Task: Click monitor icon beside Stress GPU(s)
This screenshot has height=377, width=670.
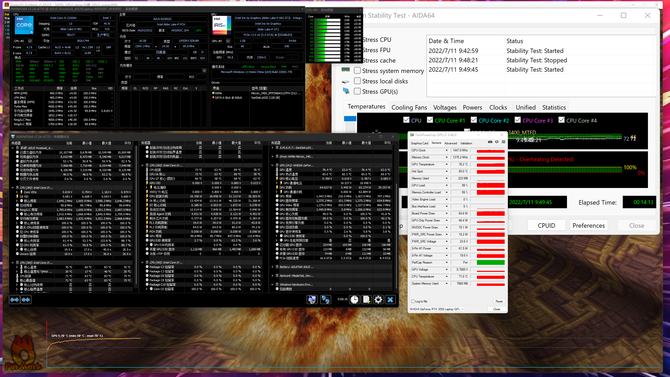Action: coord(346,91)
